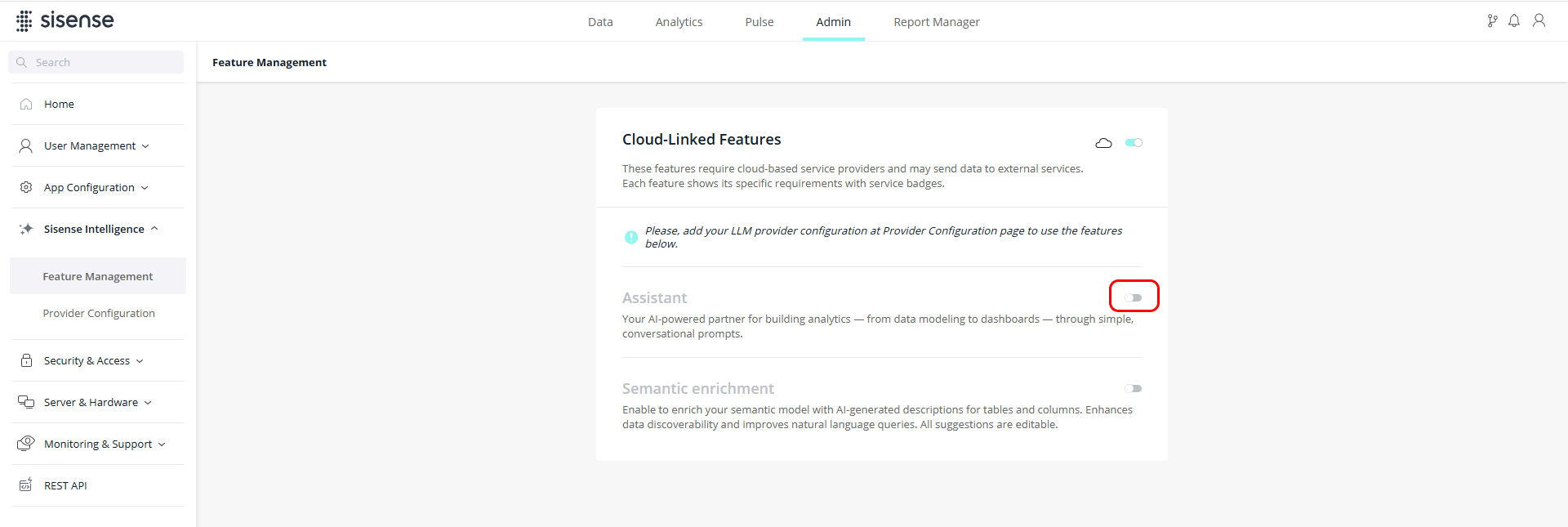Image resolution: width=1568 pixels, height=527 pixels.
Task: Click the git branch icon in header
Action: tap(1492, 21)
